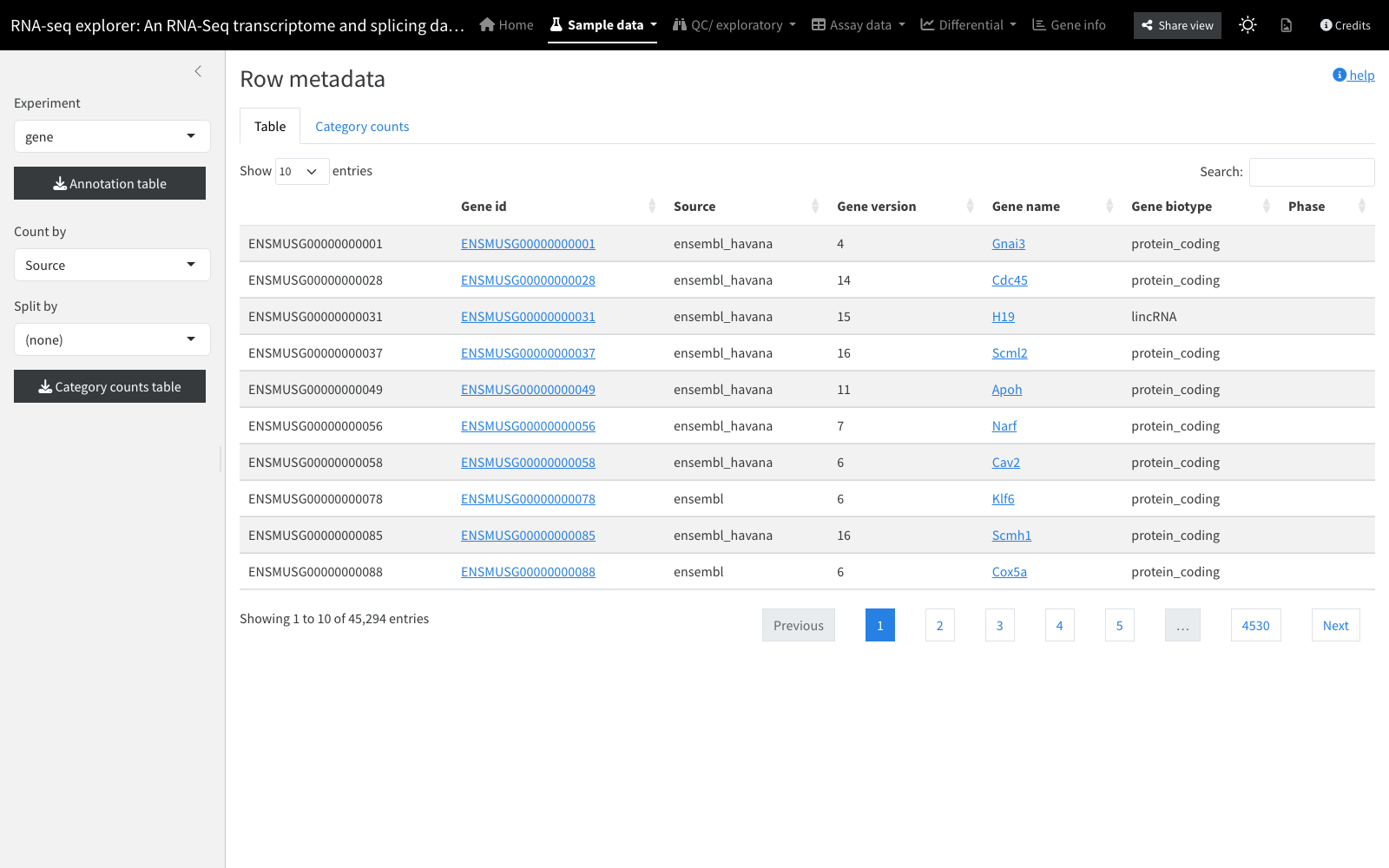Image resolution: width=1389 pixels, height=868 pixels.
Task: Open Narf gene name link
Action: tap(1004, 426)
